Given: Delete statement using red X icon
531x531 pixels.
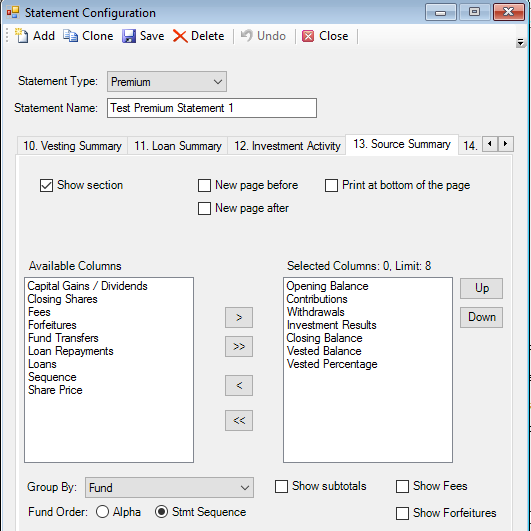Looking at the screenshot, I should (x=180, y=36).
